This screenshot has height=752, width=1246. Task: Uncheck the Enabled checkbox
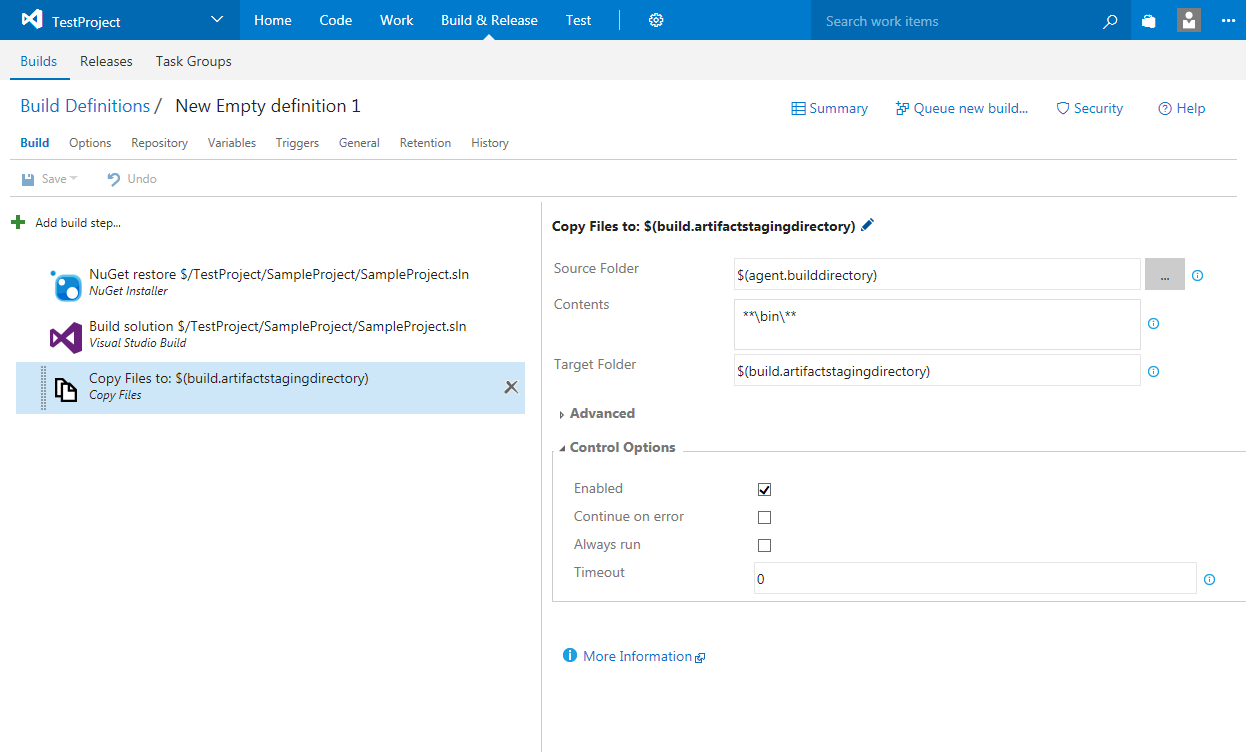(x=765, y=490)
